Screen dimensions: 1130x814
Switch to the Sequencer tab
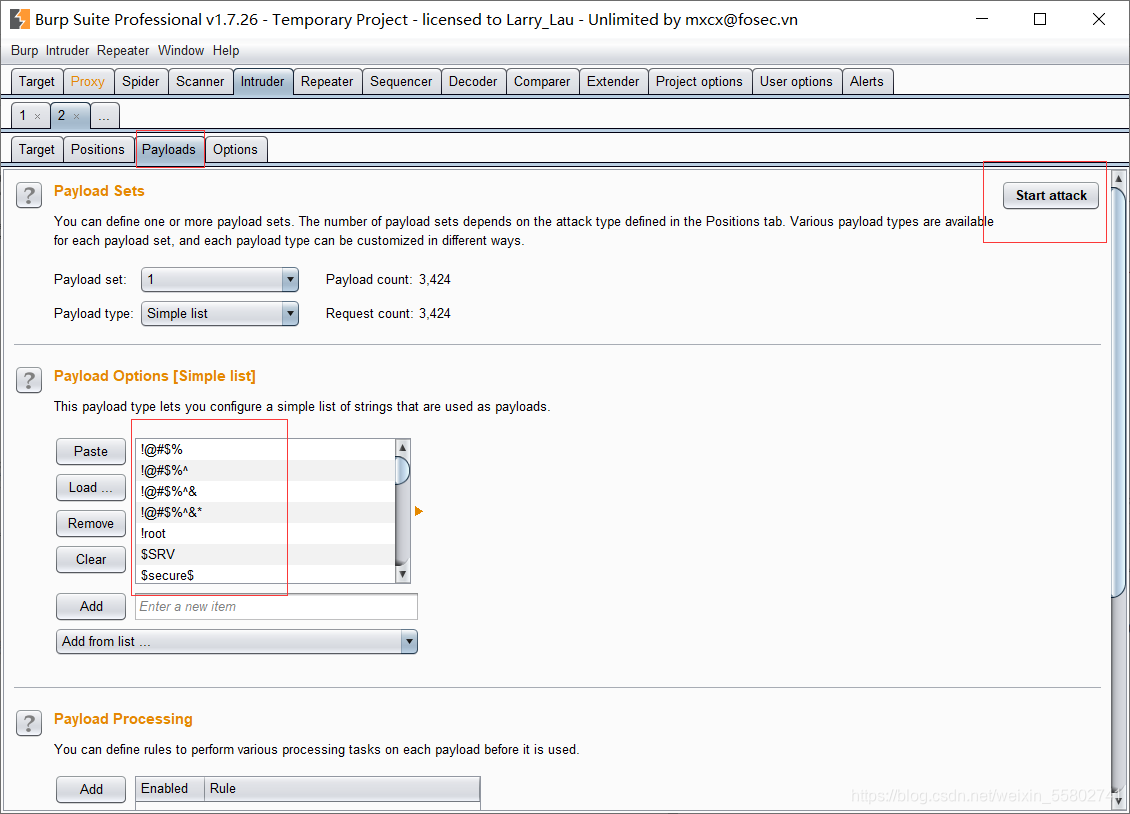(x=401, y=81)
